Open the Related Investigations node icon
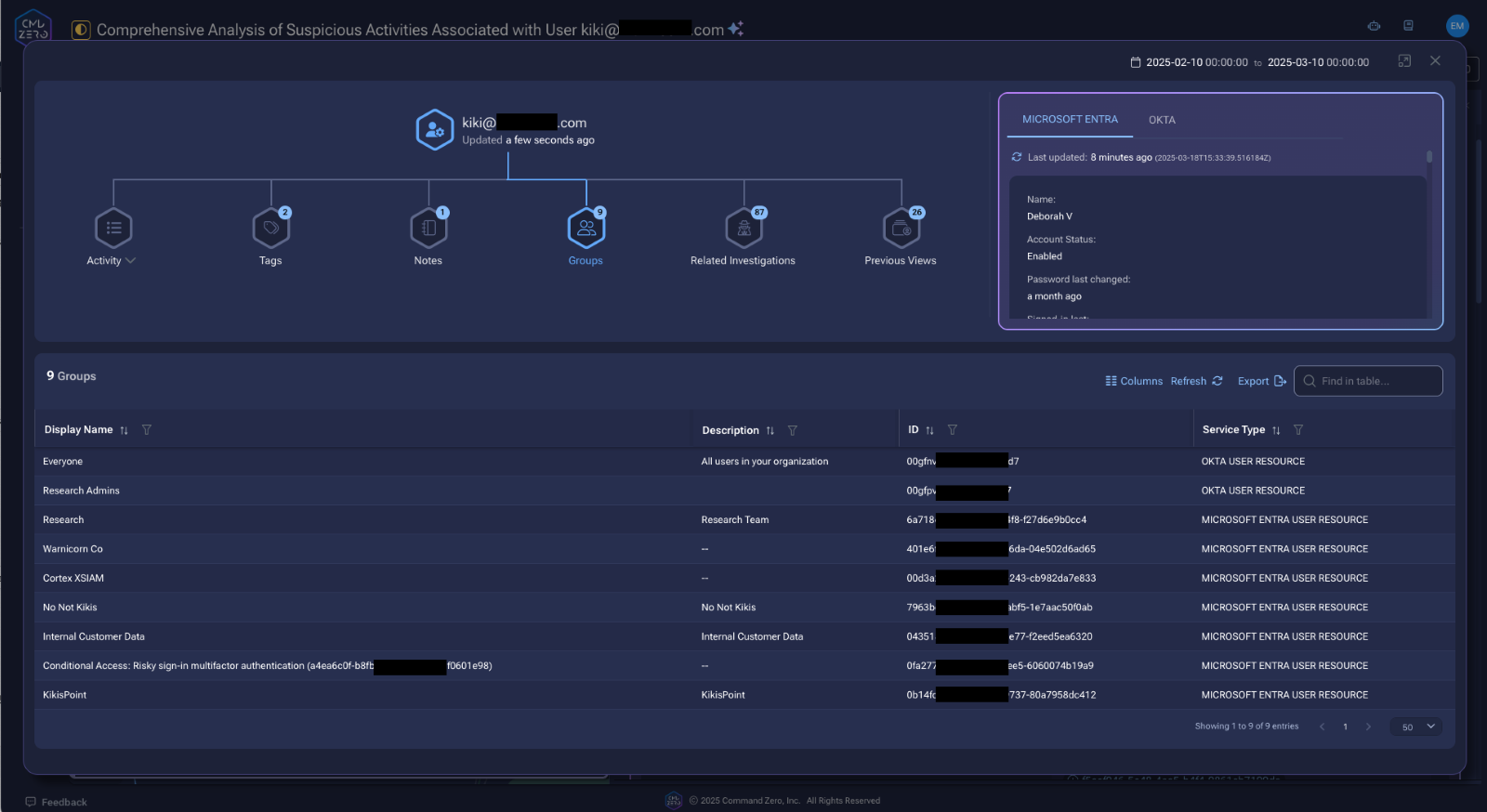 pos(743,228)
